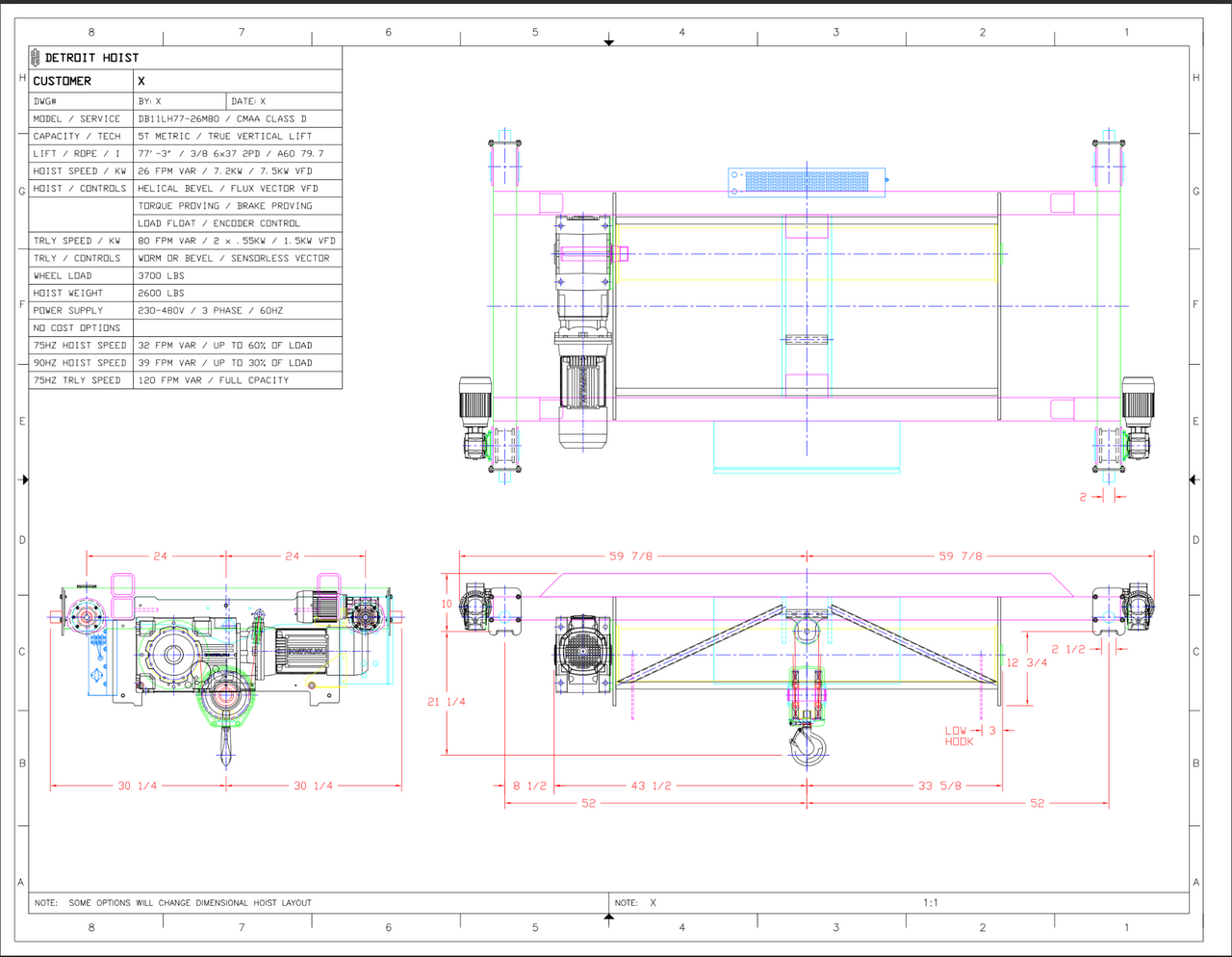Click the HOIST SPEED / KW label
Viewport: 1232px width, 957px height.
point(80,171)
